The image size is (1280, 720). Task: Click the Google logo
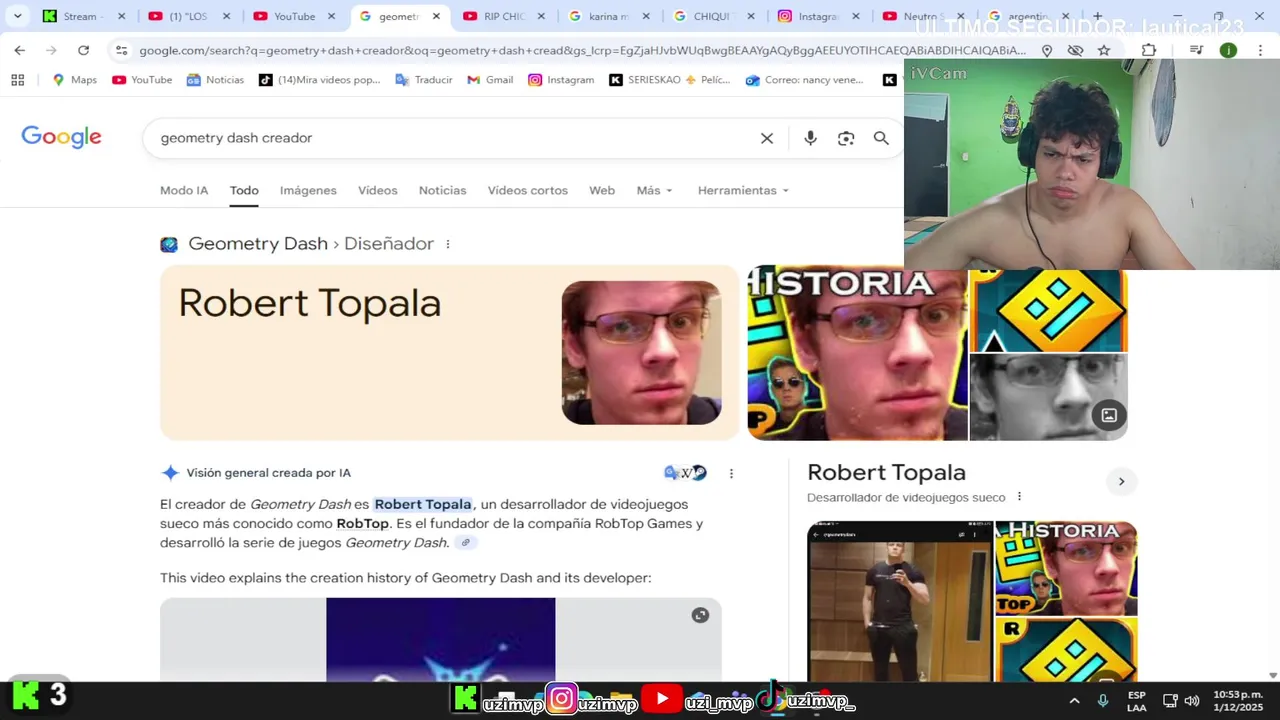(x=61, y=137)
